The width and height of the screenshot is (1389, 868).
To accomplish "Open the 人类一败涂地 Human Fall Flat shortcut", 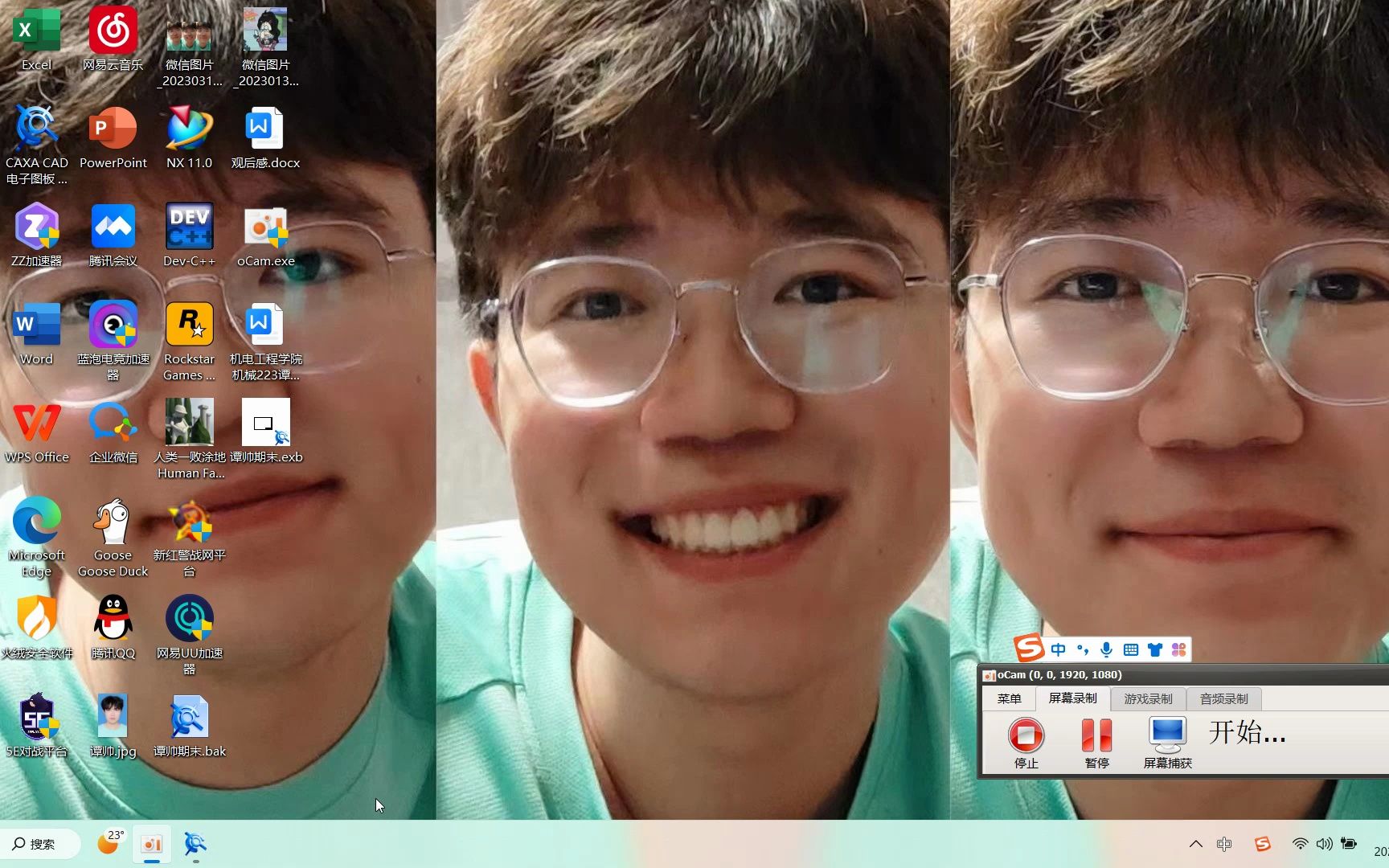I will coord(189,440).
